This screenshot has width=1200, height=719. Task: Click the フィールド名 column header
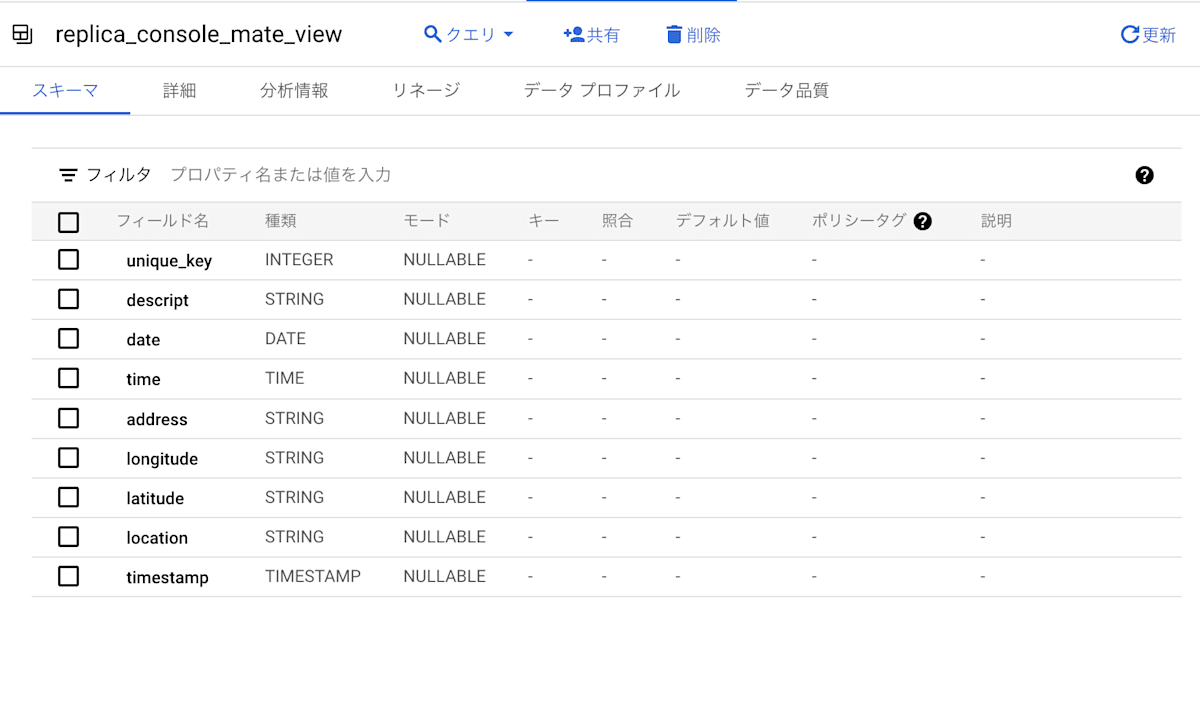pyautogui.click(x=163, y=221)
